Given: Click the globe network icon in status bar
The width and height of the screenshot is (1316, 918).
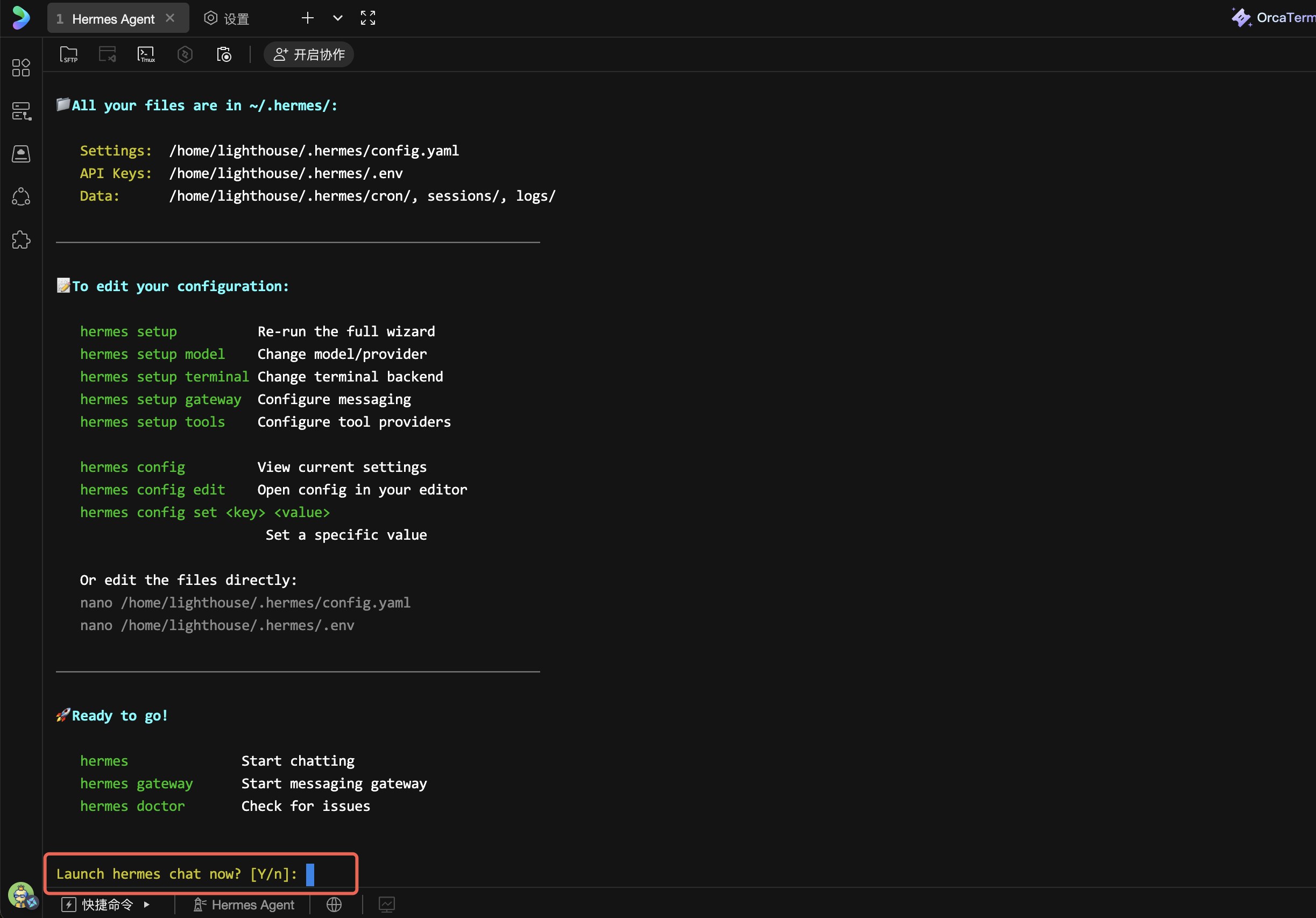Looking at the screenshot, I should (334, 904).
